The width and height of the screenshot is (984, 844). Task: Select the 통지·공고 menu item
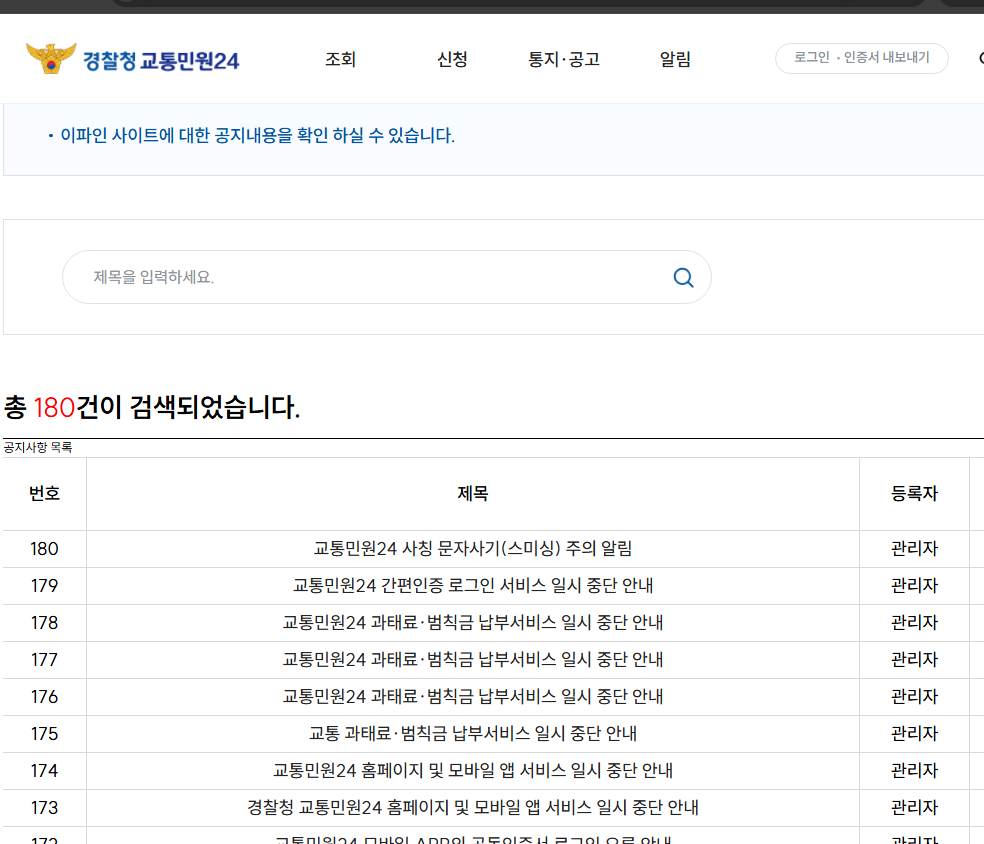coord(565,59)
